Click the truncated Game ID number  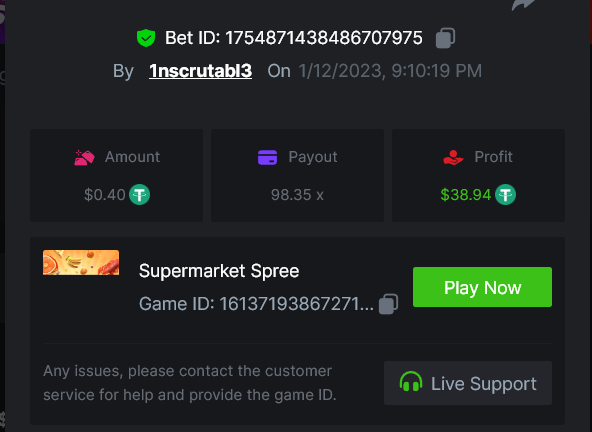296,304
